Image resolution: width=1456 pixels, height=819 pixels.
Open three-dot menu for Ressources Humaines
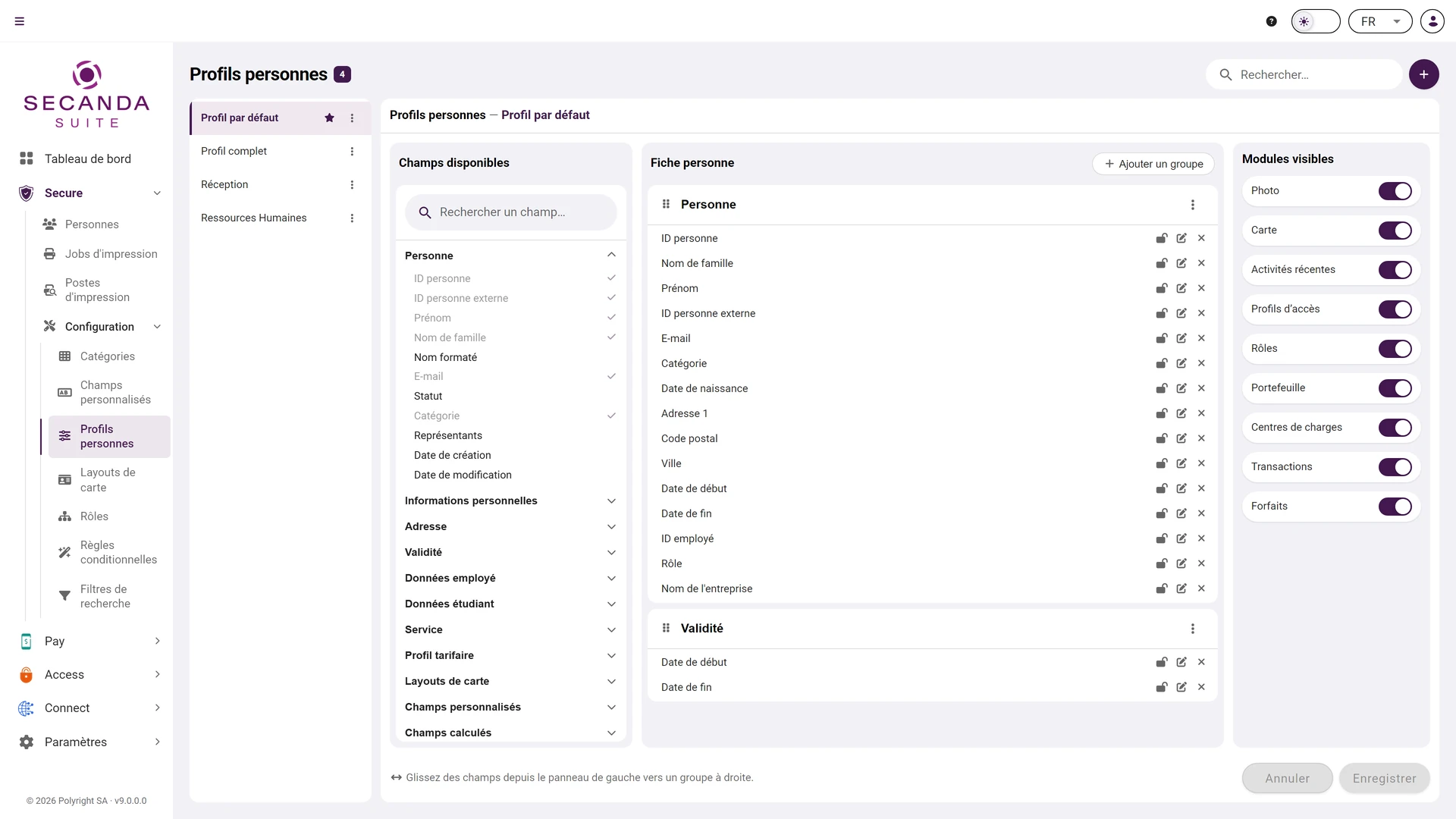352,218
